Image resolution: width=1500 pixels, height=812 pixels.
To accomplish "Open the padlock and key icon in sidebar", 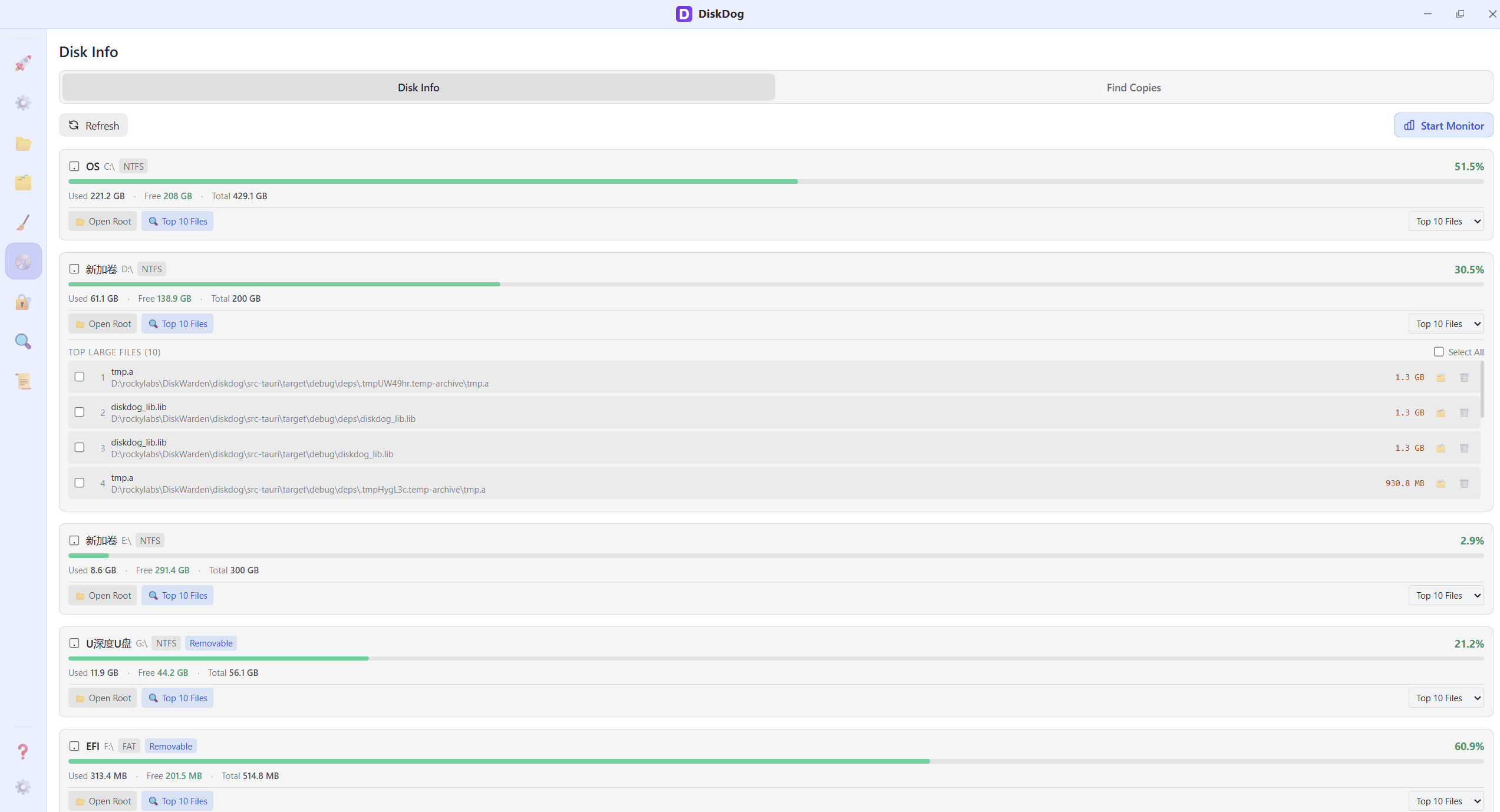I will [x=23, y=302].
